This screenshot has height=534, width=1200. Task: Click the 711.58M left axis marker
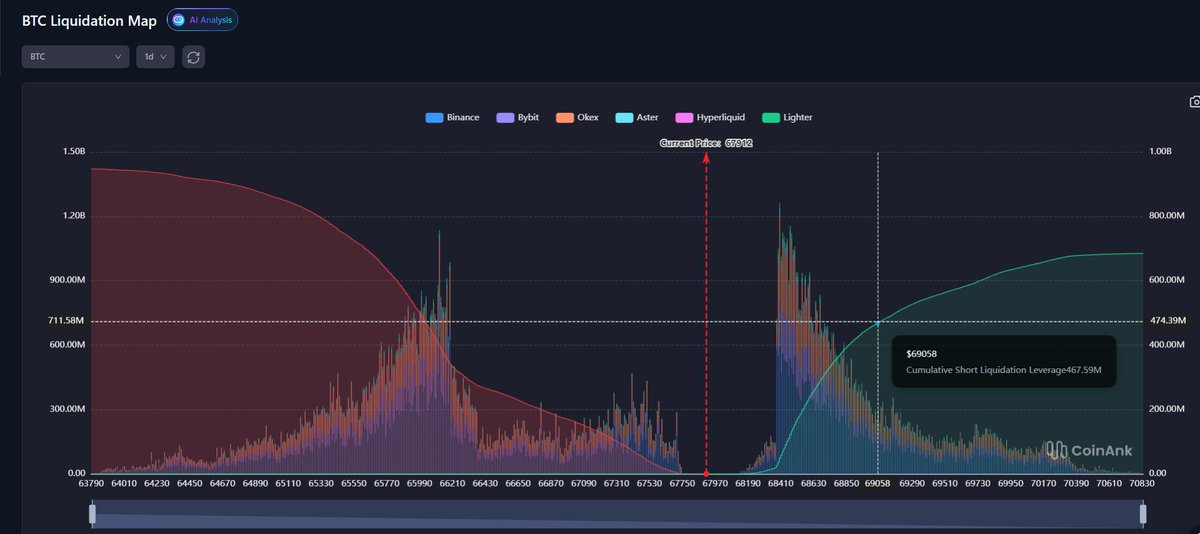(66, 321)
